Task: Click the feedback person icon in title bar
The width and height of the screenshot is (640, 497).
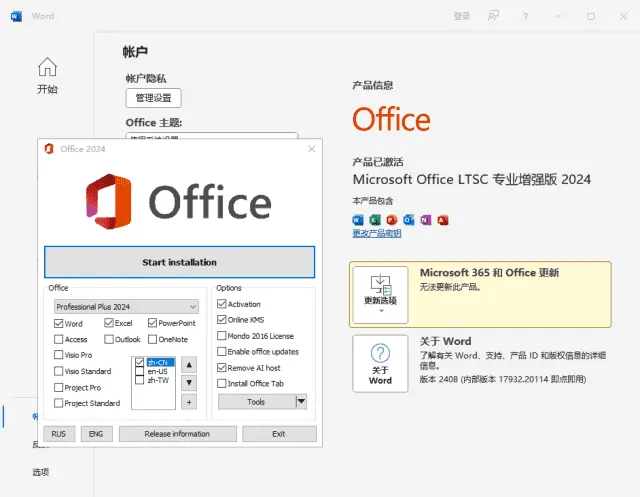Action: coord(493,16)
